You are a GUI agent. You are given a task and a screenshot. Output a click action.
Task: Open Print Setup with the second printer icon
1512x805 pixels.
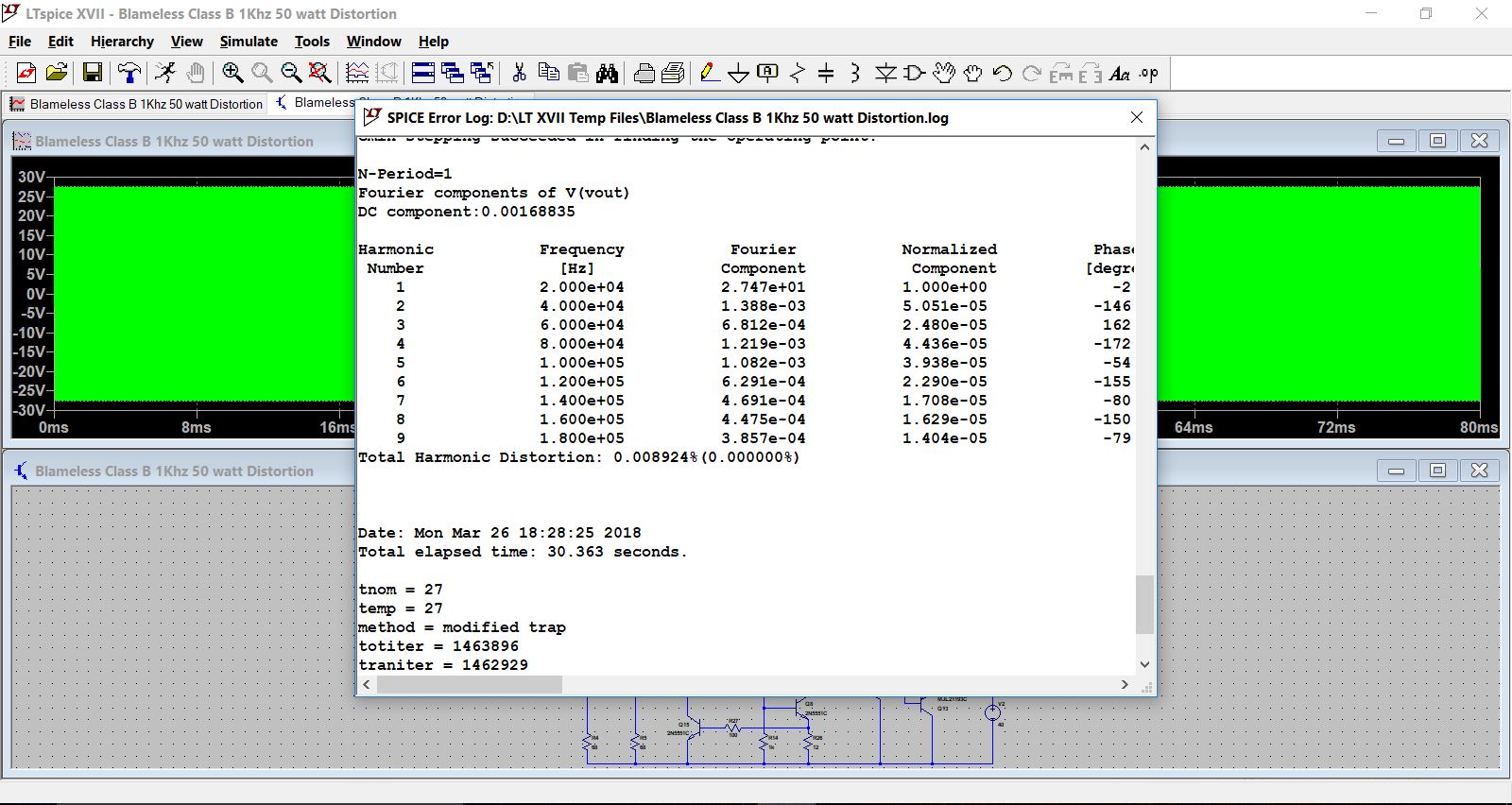pos(673,73)
